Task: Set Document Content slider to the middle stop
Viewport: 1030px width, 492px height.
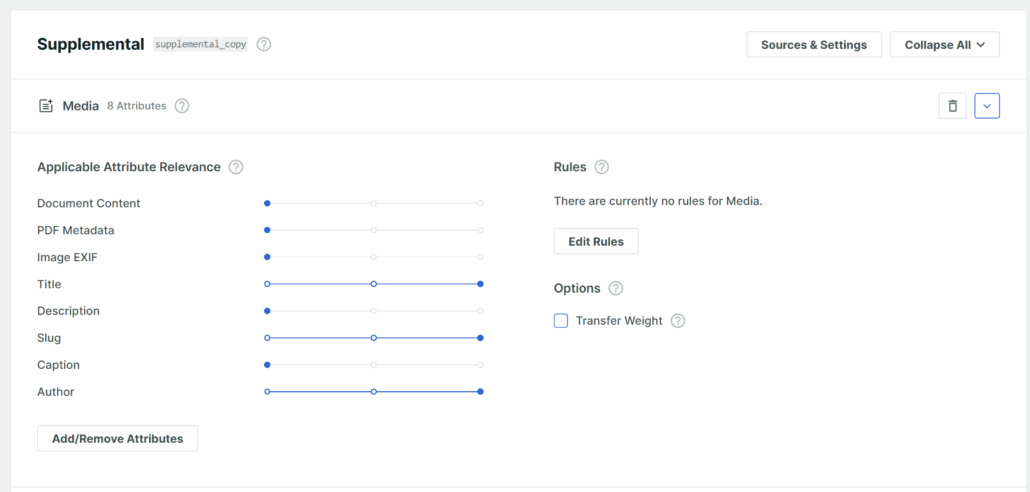Action: 374,204
